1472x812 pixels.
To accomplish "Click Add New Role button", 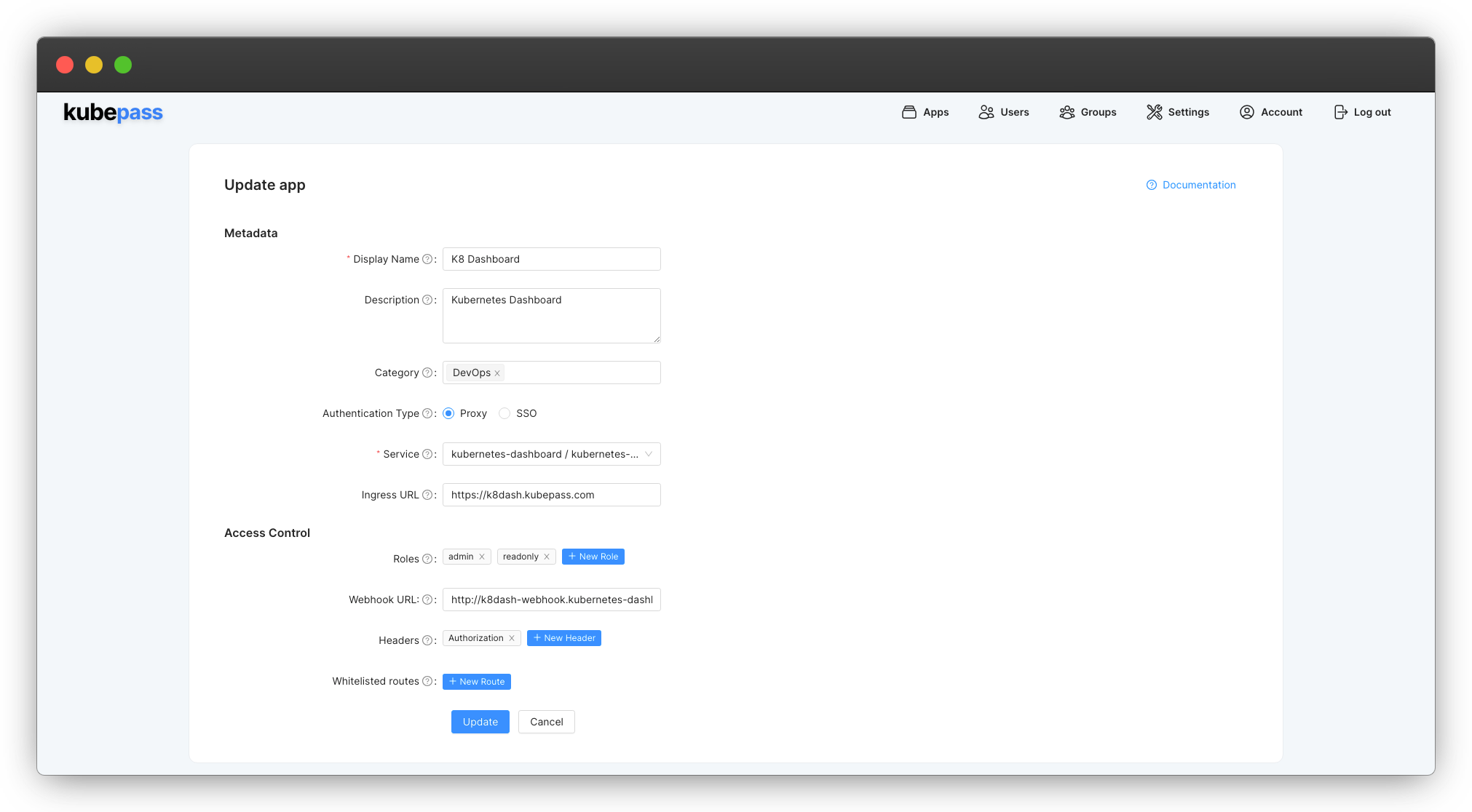I will 592,556.
